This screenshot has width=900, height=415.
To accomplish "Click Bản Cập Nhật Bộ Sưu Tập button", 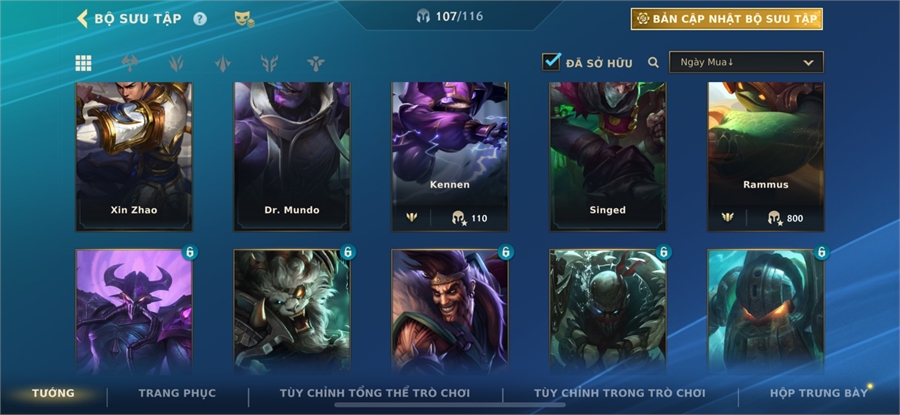I will tap(727, 19).
